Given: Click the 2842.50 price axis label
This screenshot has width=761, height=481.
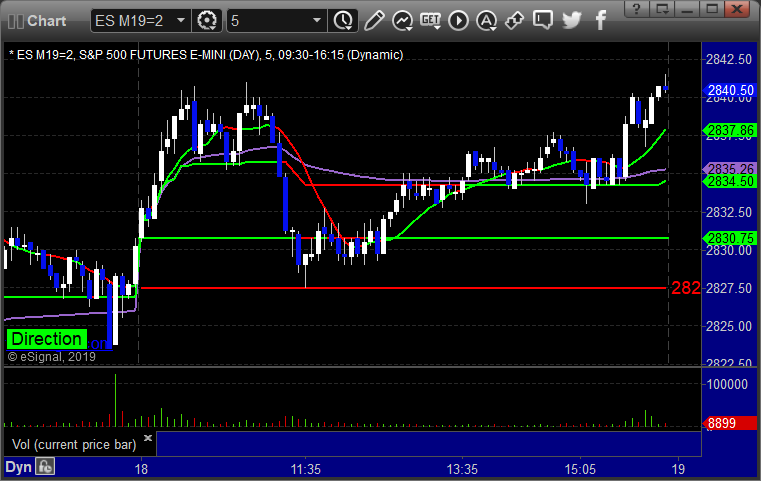Looking at the screenshot, I should coord(729,59).
